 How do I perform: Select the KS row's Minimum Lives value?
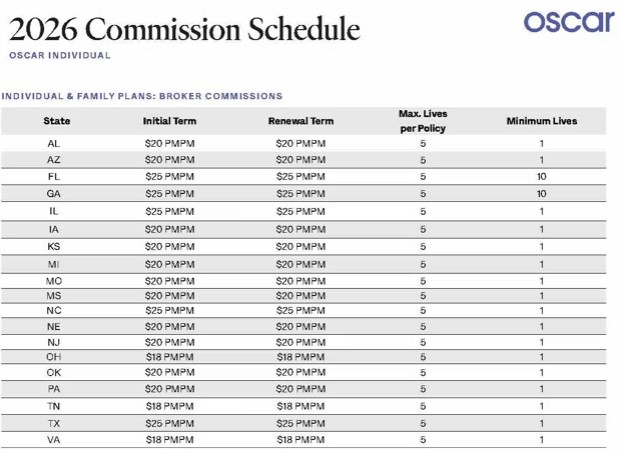(x=541, y=245)
